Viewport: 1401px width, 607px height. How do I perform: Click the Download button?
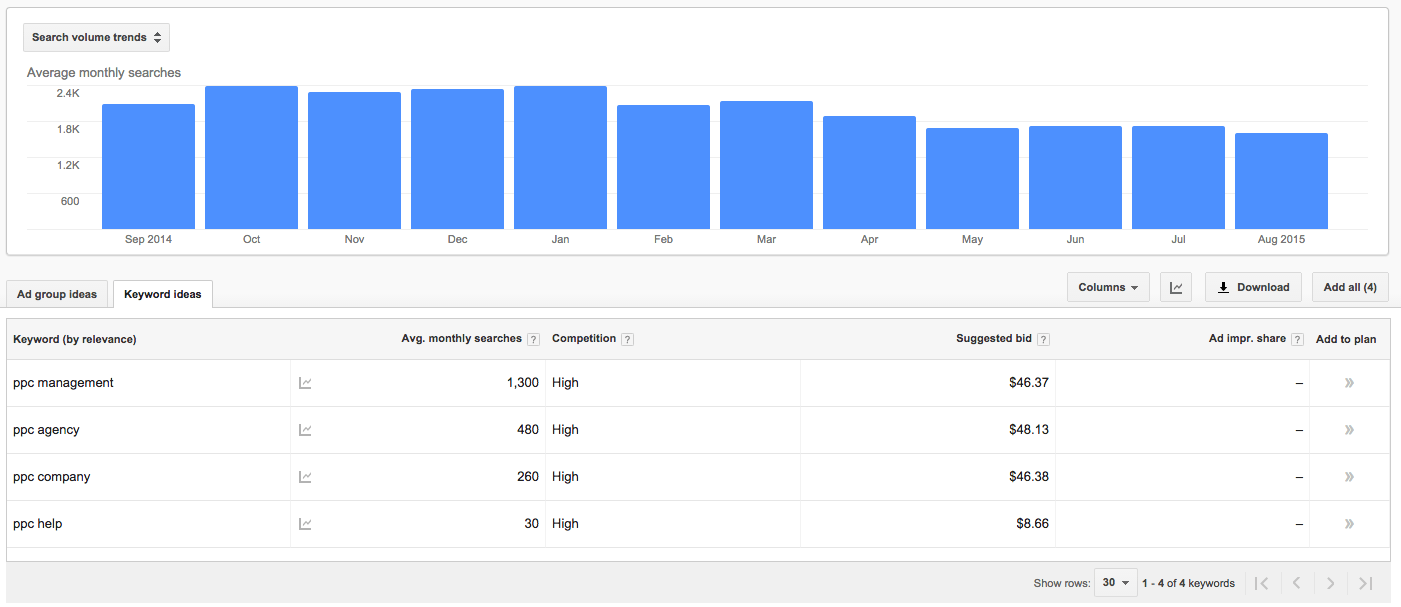(1254, 287)
